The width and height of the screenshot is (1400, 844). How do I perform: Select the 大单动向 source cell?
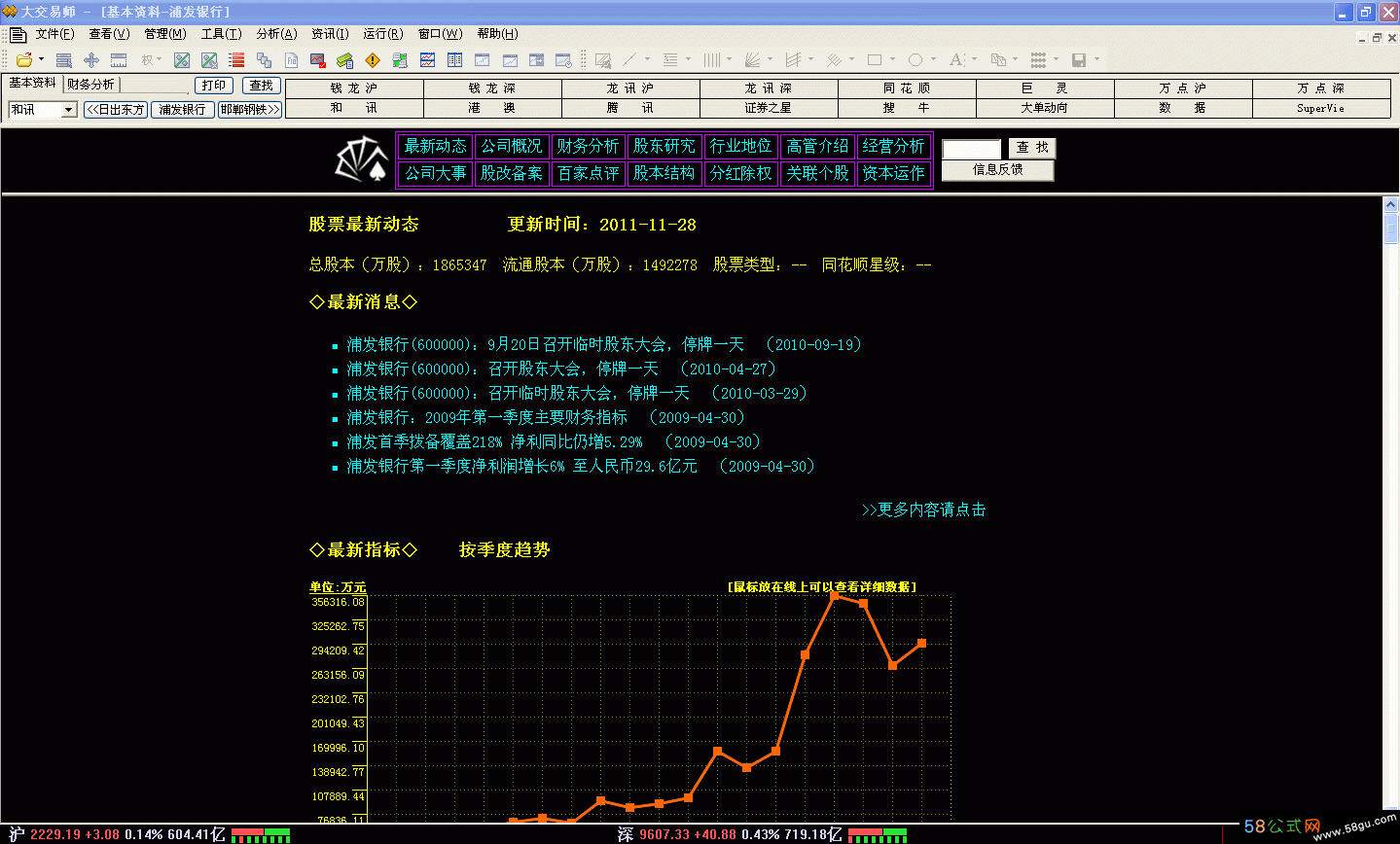pyautogui.click(x=1045, y=108)
